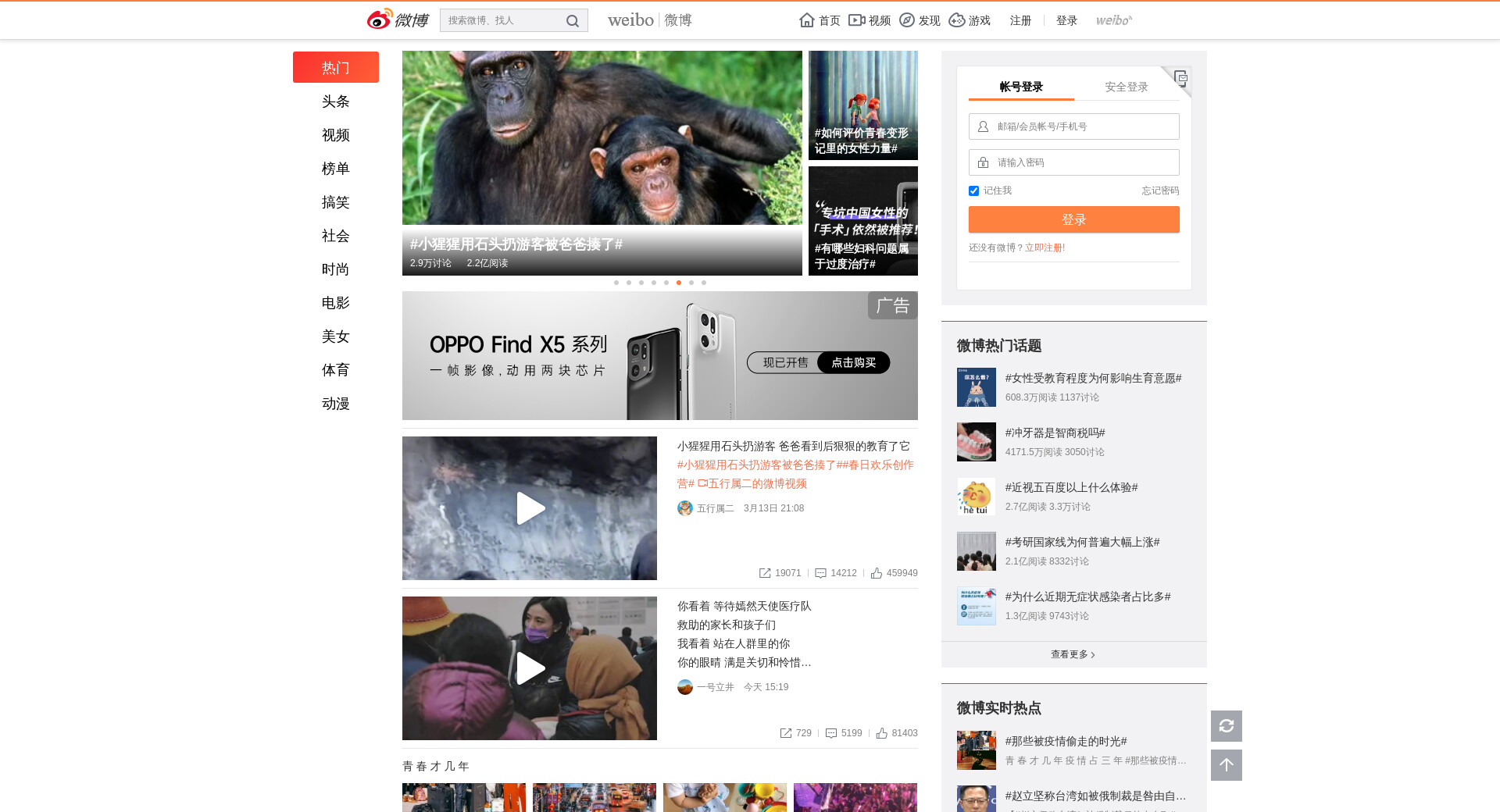Expand 查看更多 hot topics
The width and height of the screenshot is (1500, 812).
1073,654
